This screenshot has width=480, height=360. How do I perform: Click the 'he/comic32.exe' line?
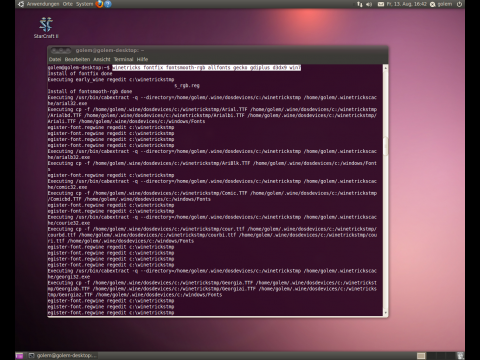click(x=67, y=187)
